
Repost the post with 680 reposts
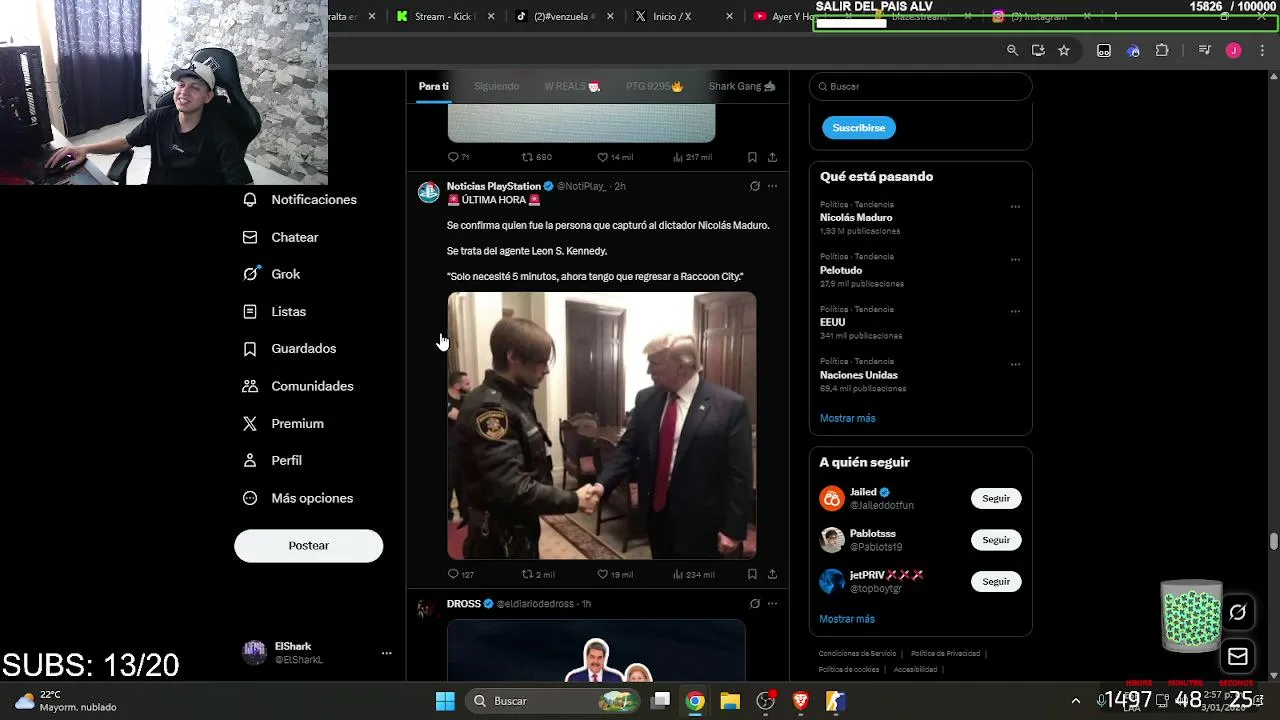[537, 157]
